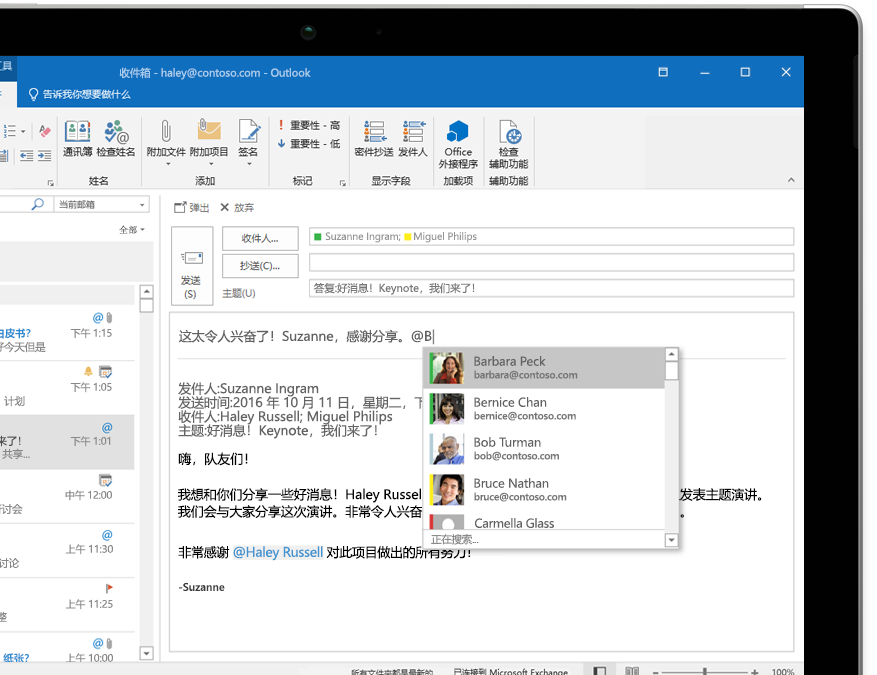Screen dimensions: 877x675
Task: Toggle 重要性 - 高 high importance
Action: (x=309, y=126)
